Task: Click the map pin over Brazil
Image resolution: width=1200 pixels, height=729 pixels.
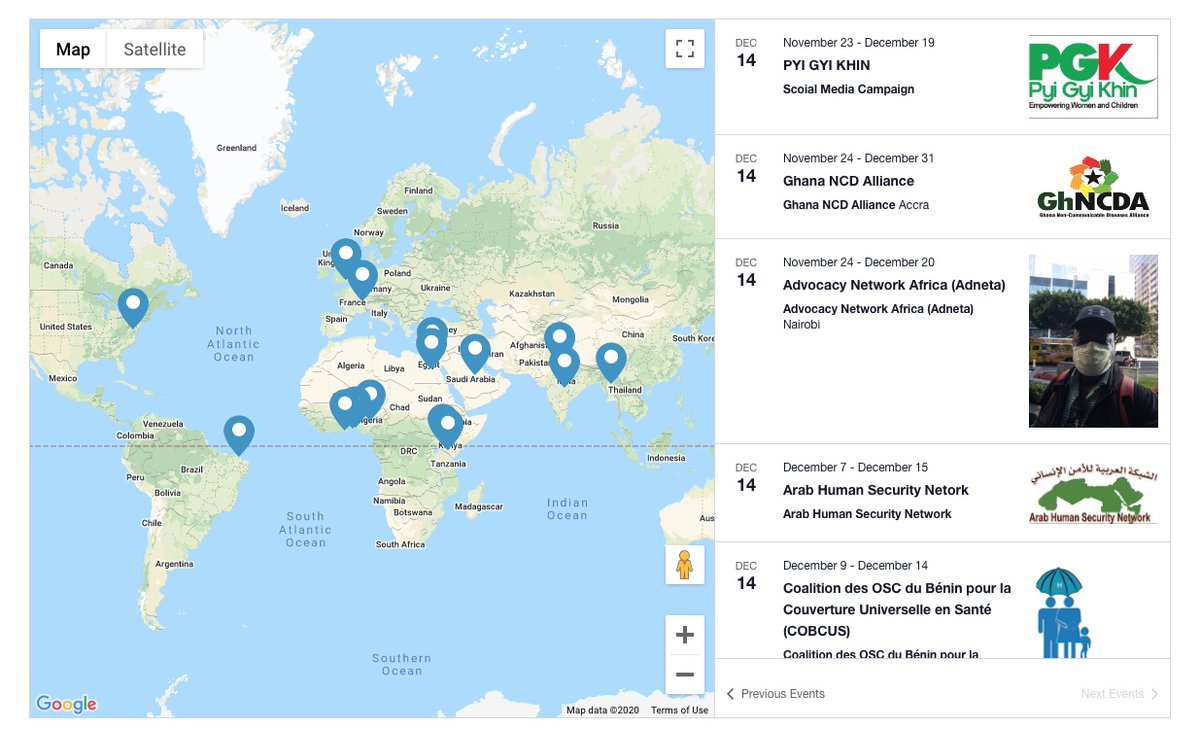Action: [x=239, y=435]
